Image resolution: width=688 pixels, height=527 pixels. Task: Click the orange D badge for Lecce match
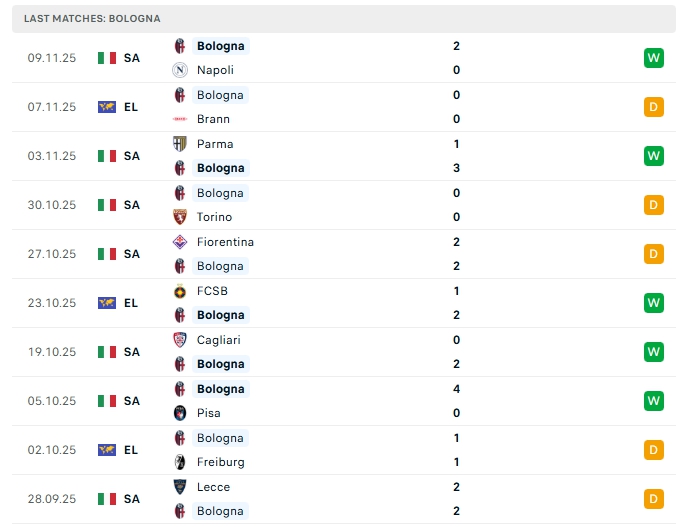(x=654, y=499)
